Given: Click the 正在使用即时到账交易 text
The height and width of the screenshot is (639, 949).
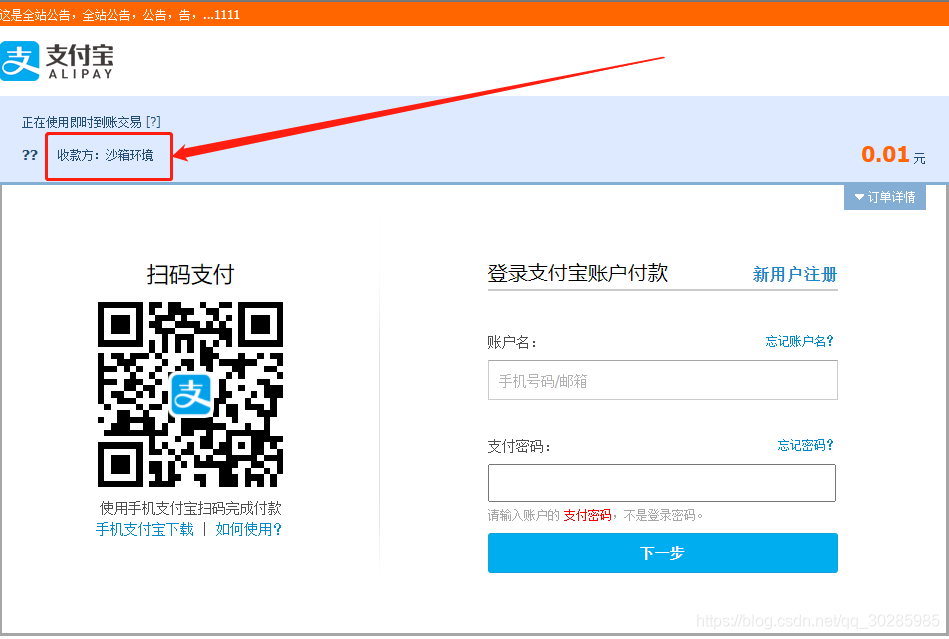Looking at the screenshot, I should 82,122.
